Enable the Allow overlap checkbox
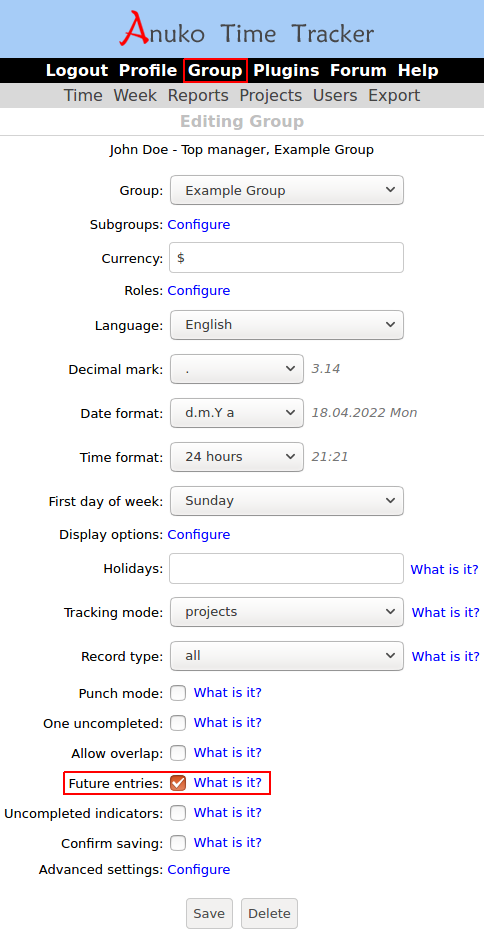 (x=178, y=753)
